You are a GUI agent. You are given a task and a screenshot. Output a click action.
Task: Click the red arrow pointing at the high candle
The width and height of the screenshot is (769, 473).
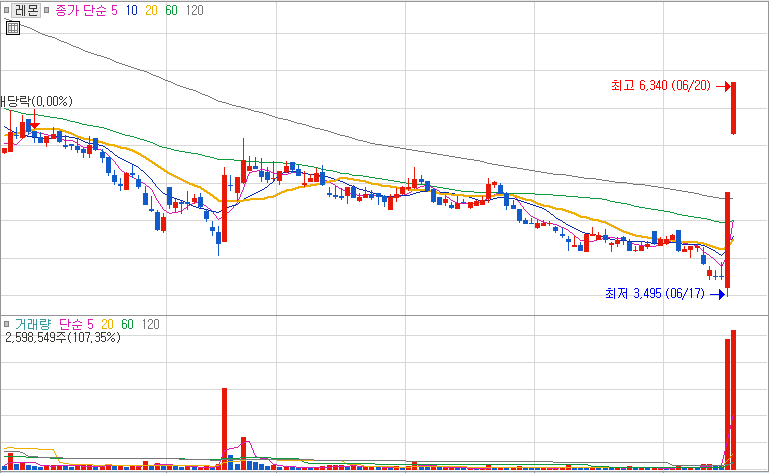coord(723,86)
